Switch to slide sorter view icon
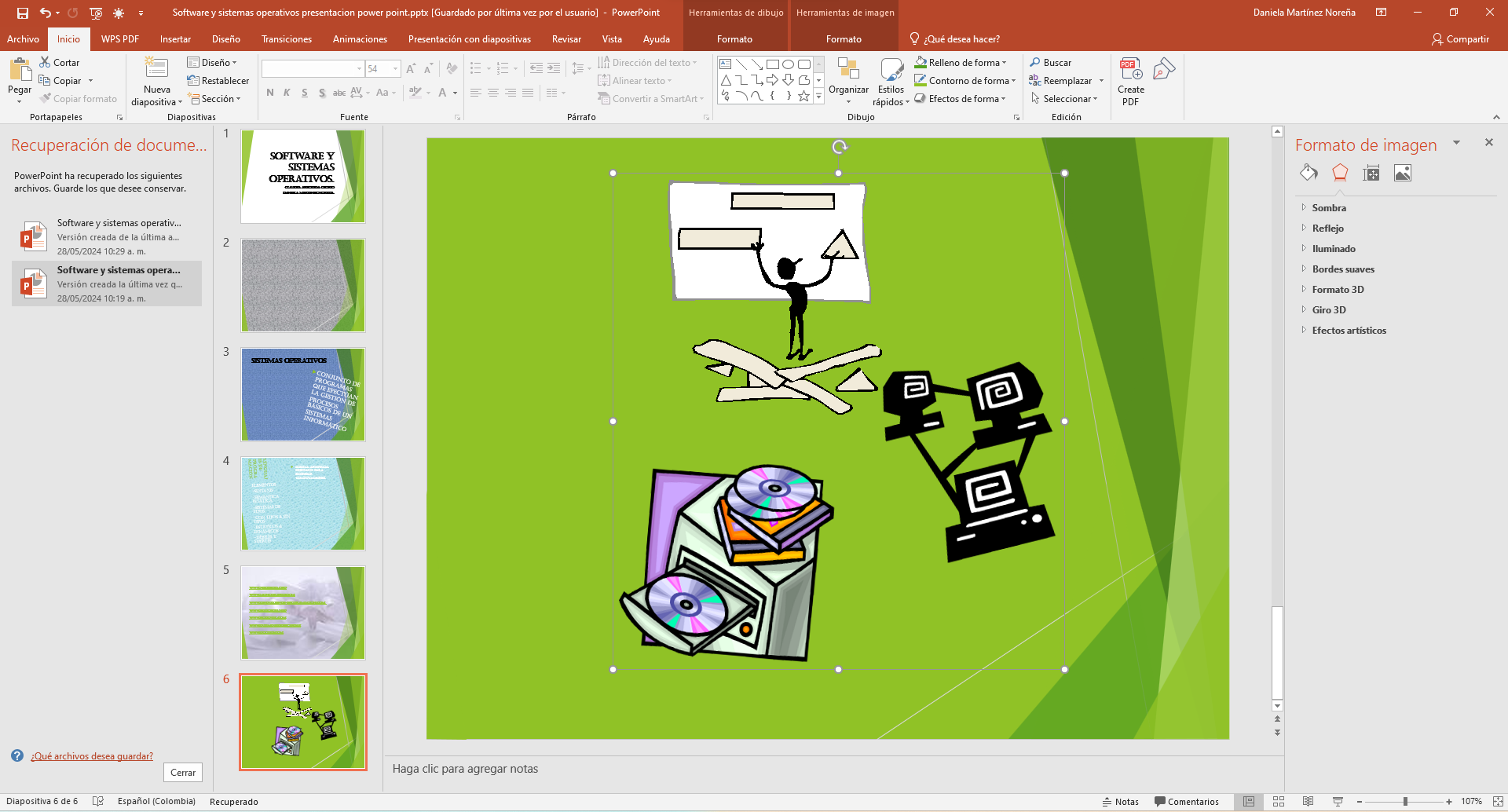 pos(1279,802)
